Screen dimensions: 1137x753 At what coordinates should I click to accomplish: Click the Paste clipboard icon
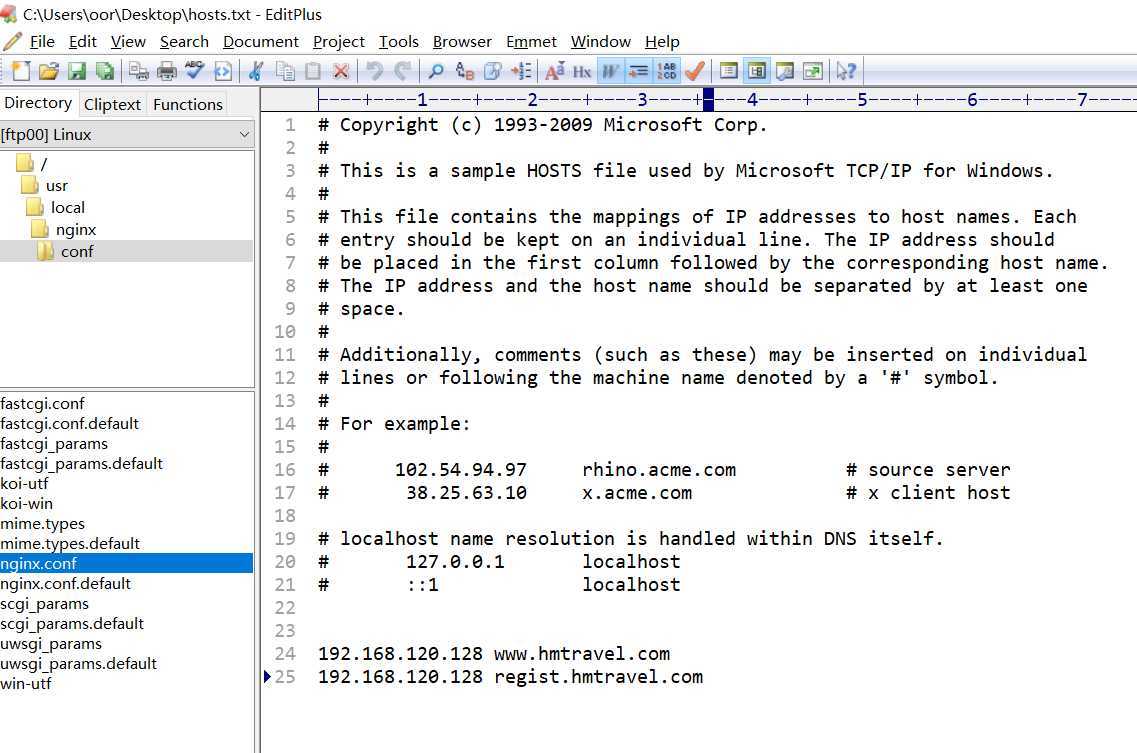click(313, 70)
